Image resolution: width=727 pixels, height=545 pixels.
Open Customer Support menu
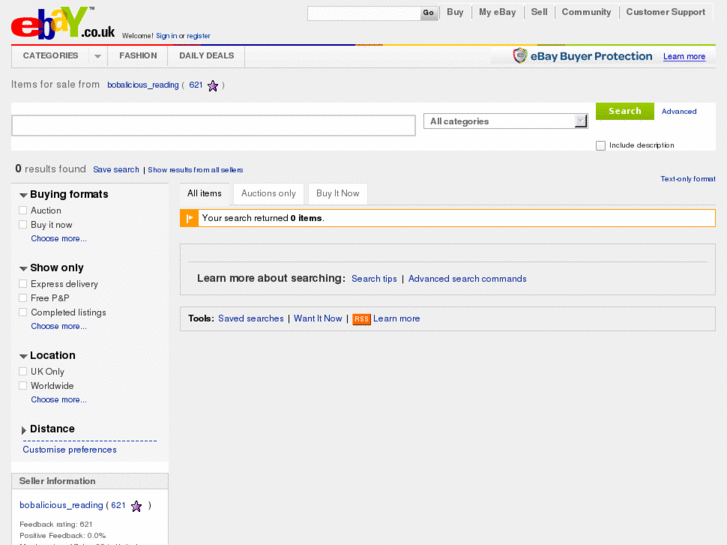tap(665, 12)
